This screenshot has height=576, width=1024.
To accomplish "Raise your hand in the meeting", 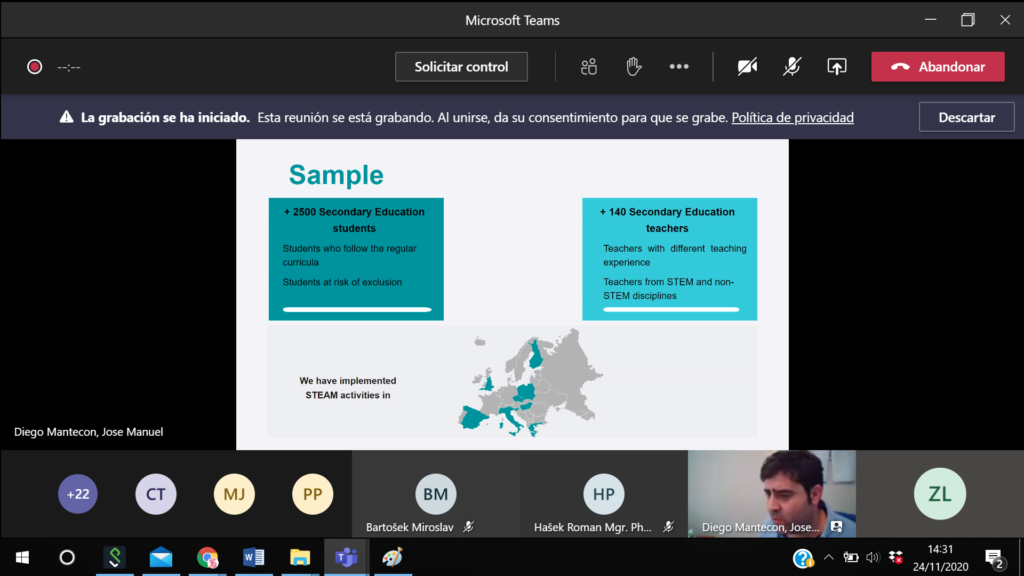I will 633,67.
